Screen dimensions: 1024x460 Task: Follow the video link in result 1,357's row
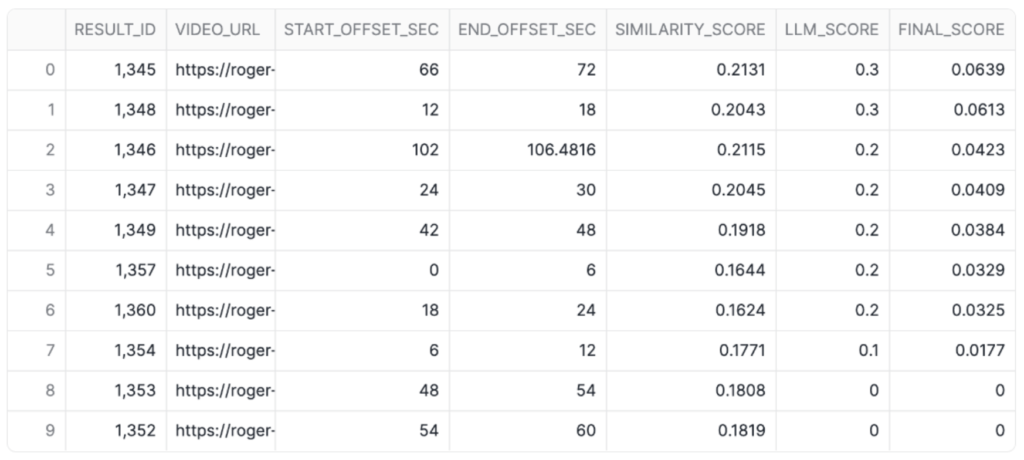(225, 270)
